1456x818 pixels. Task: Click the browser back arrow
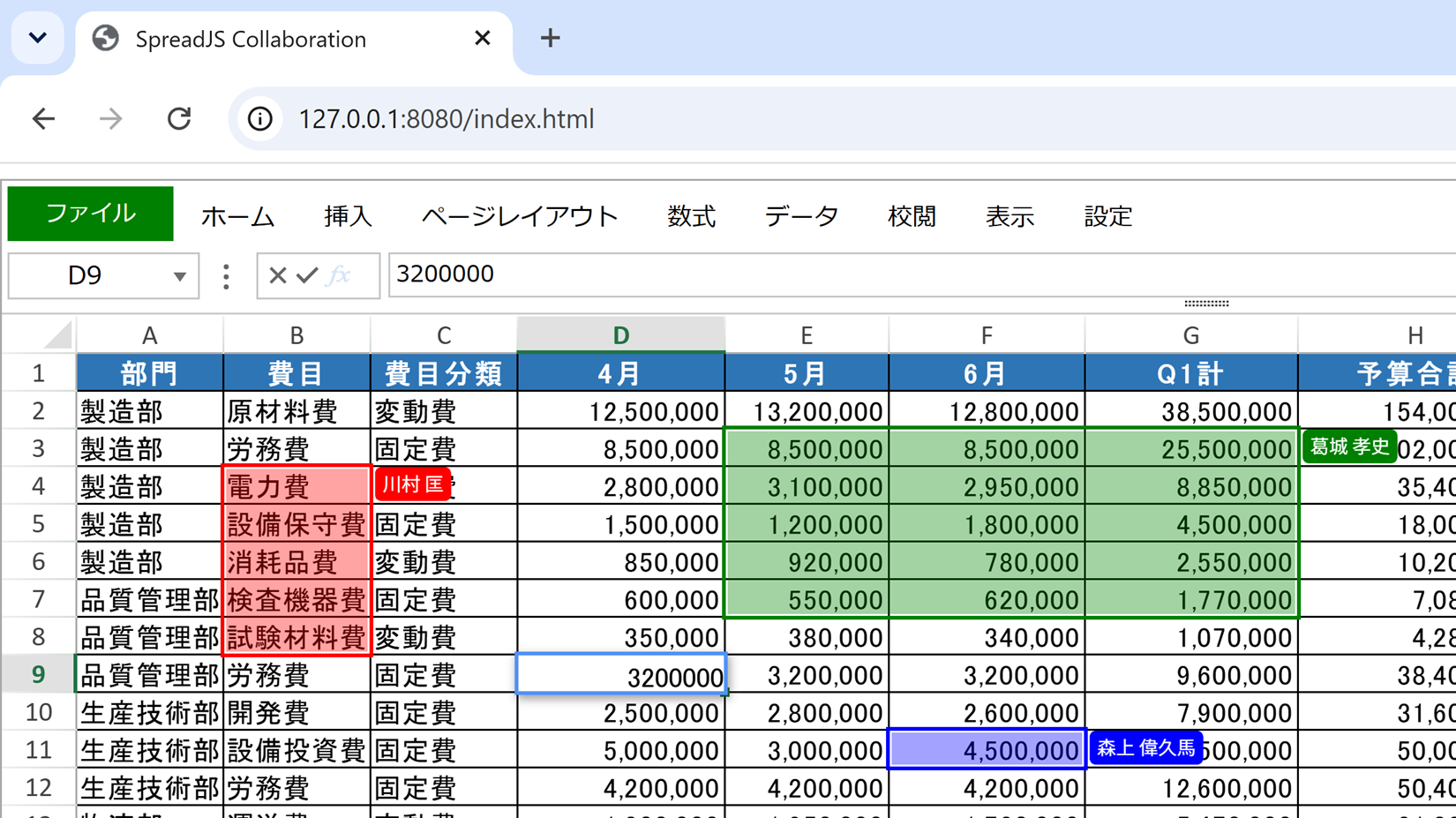43,118
